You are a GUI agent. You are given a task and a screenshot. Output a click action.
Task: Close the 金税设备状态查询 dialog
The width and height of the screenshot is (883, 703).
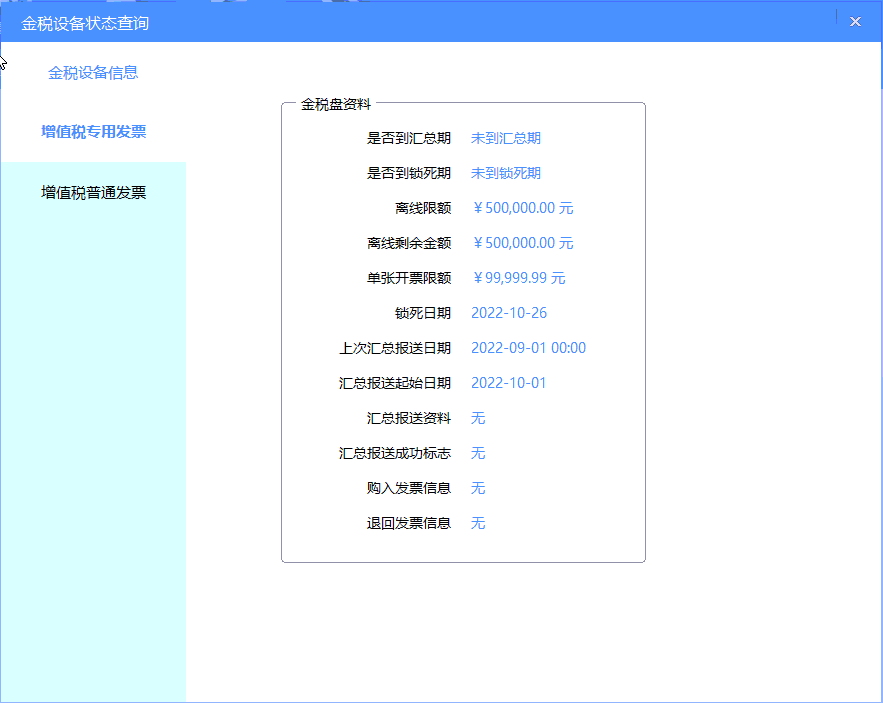(x=855, y=22)
